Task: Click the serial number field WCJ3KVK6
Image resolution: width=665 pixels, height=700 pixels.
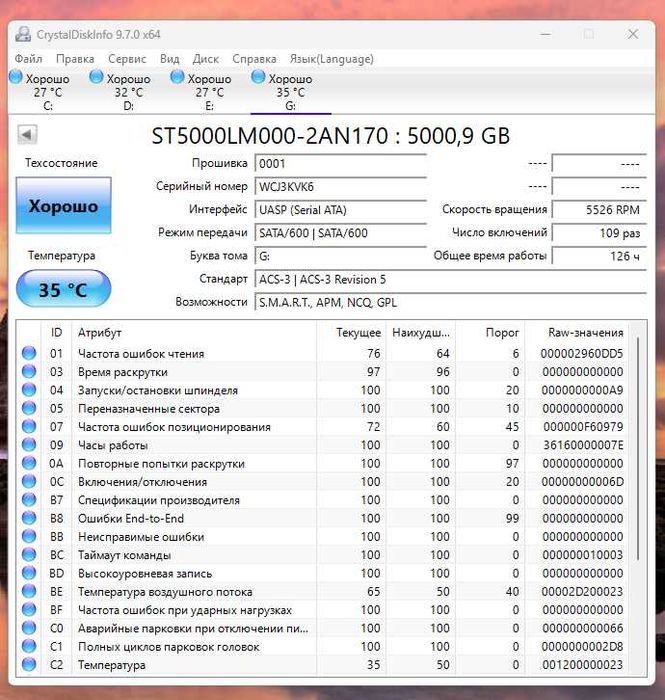Action: (341, 187)
